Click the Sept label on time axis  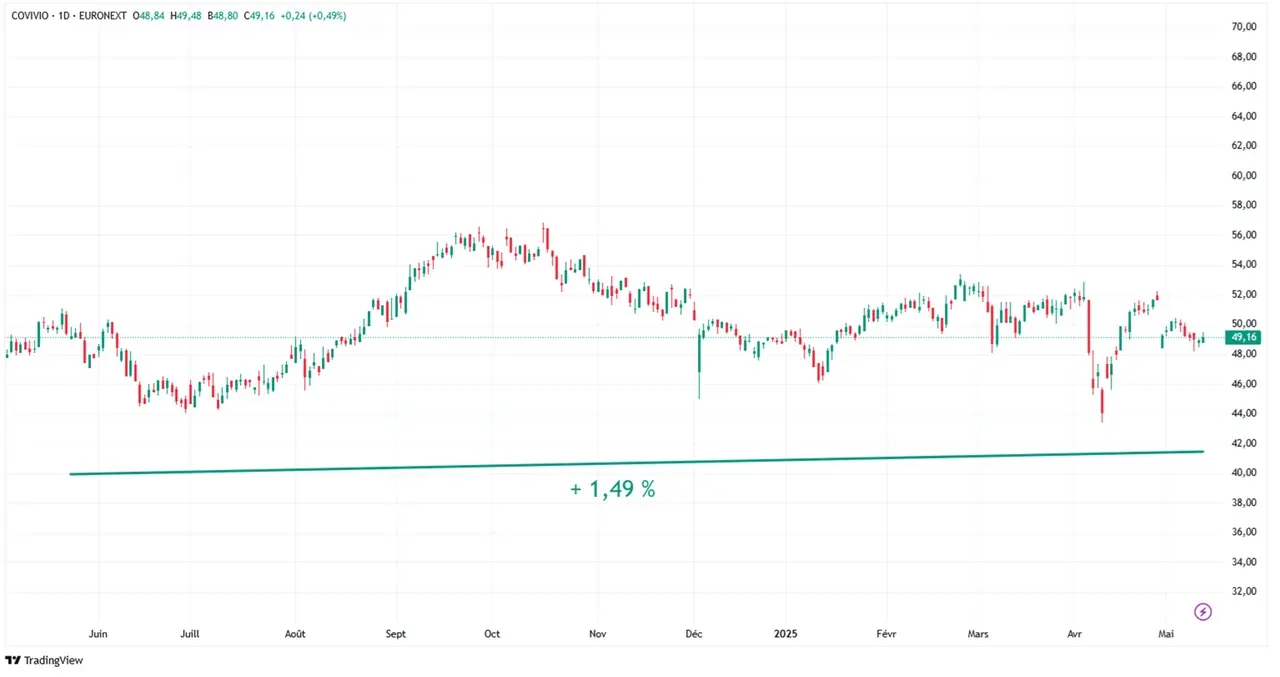[x=395, y=634]
